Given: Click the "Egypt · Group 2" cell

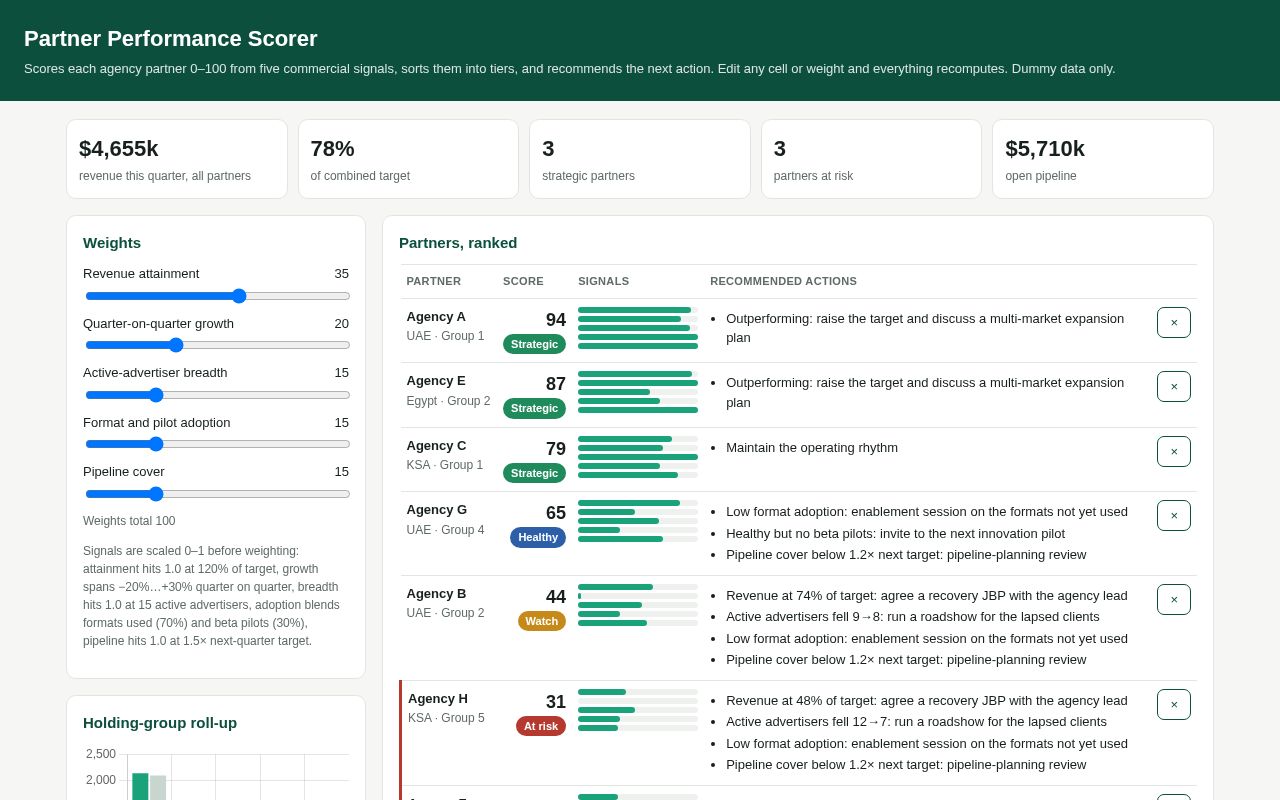Looking at the screenshot, I should [448, 401].
